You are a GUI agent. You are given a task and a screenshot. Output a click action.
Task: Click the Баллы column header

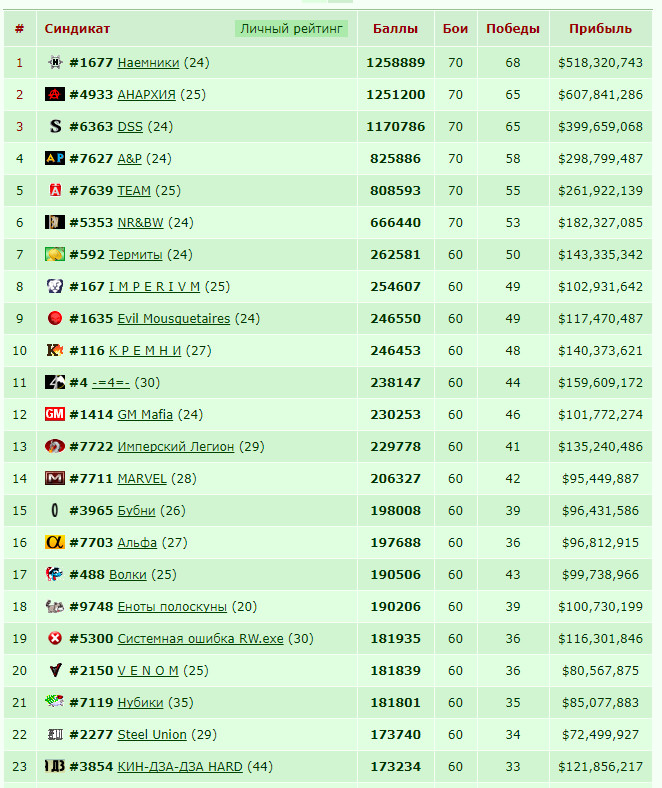(x=395, y=29)
